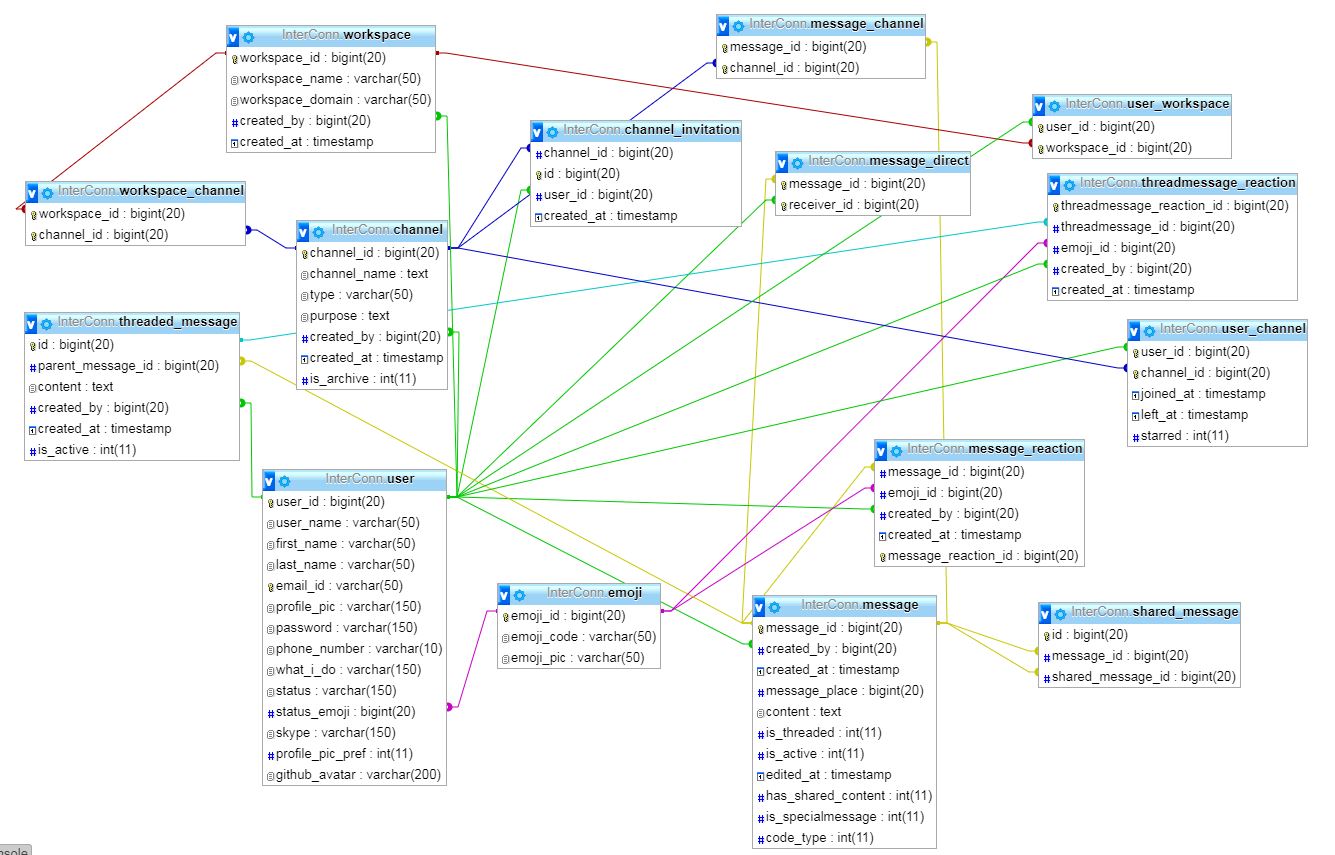Open the gear options of the user table

284,481
